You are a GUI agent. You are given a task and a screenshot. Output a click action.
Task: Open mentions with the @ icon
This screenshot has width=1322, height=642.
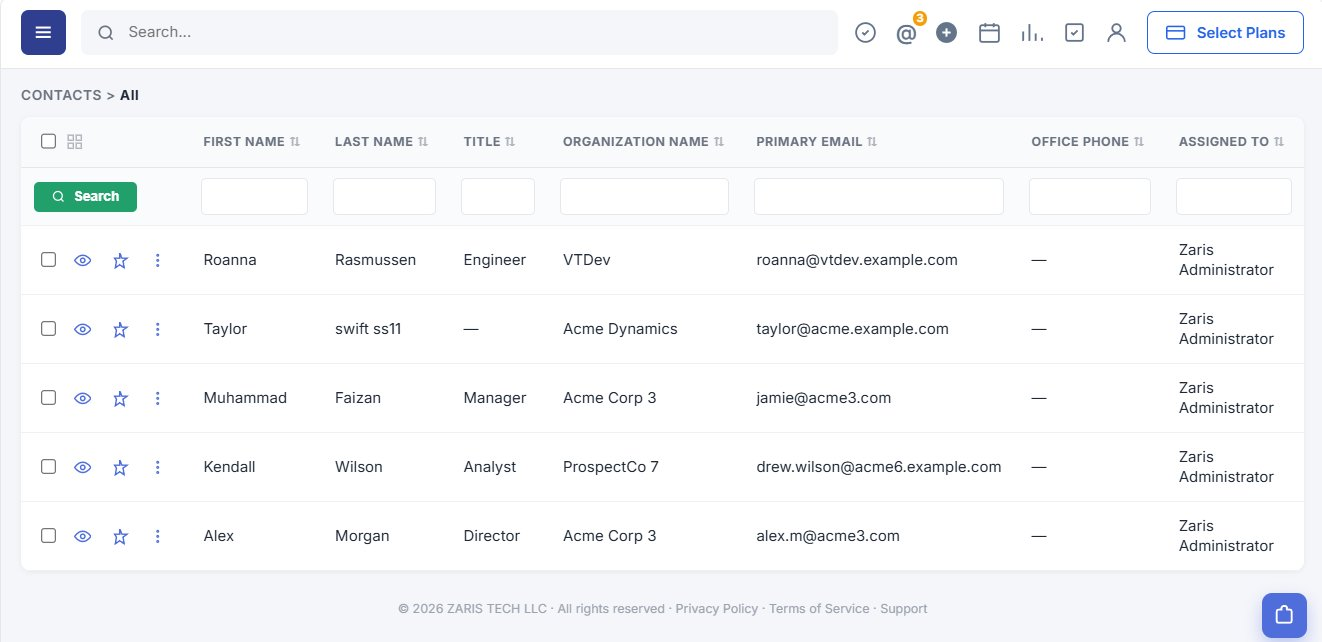pyautogui.click(x=906, y=34)
